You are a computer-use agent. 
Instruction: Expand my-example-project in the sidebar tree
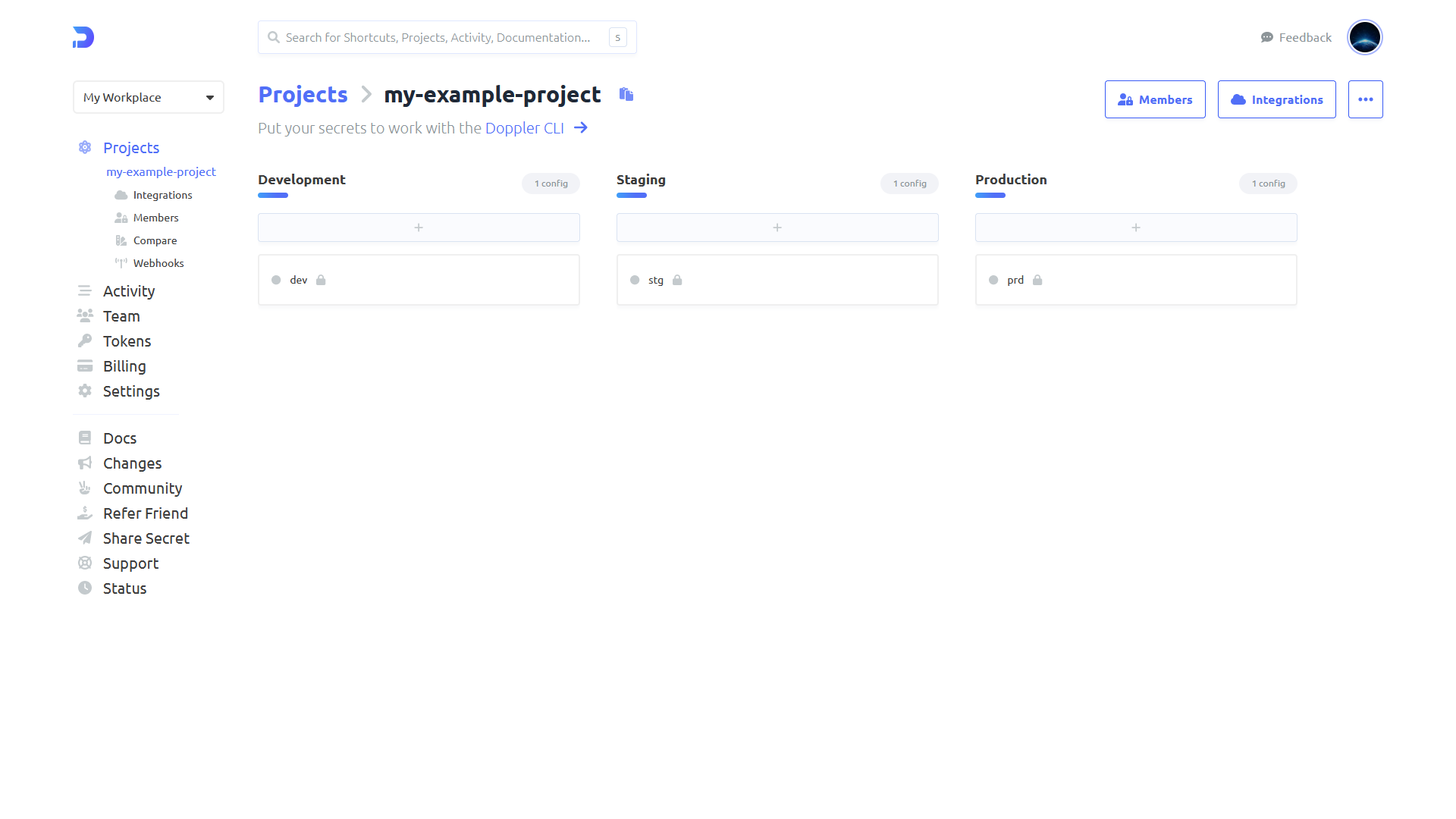coord(161,171)
